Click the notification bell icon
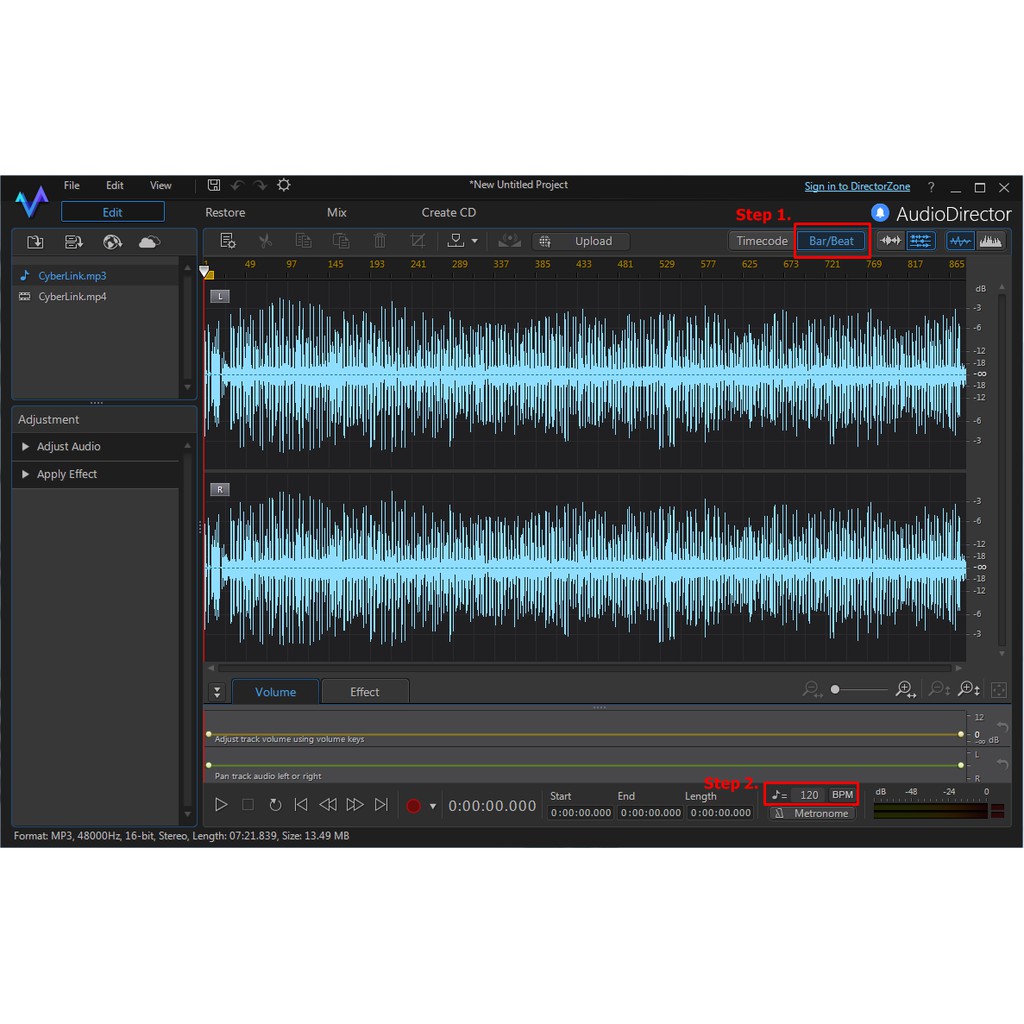Screen dimensions: 1024x1024 (x=880, y=213)
